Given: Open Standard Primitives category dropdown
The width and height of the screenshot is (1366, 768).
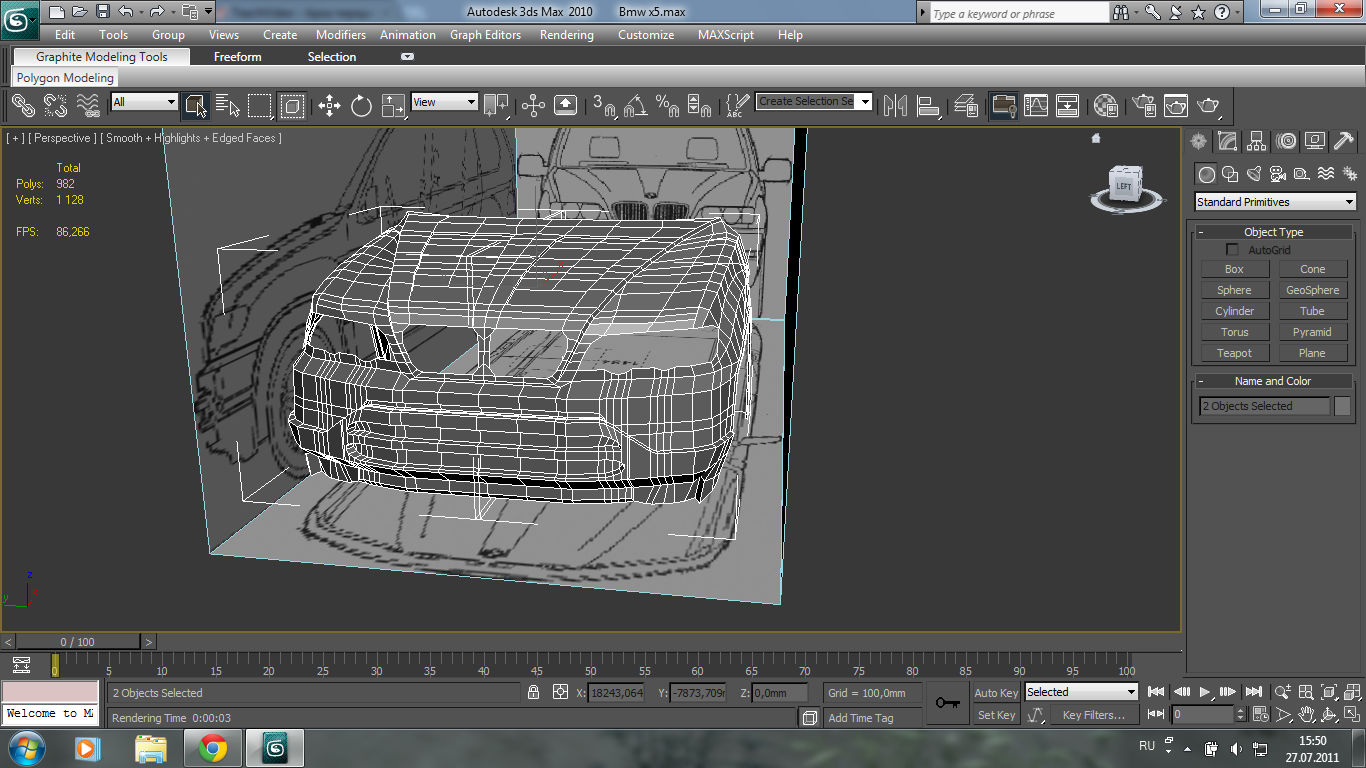Looking at the screenshot, I should click(x=1275, y=202).
